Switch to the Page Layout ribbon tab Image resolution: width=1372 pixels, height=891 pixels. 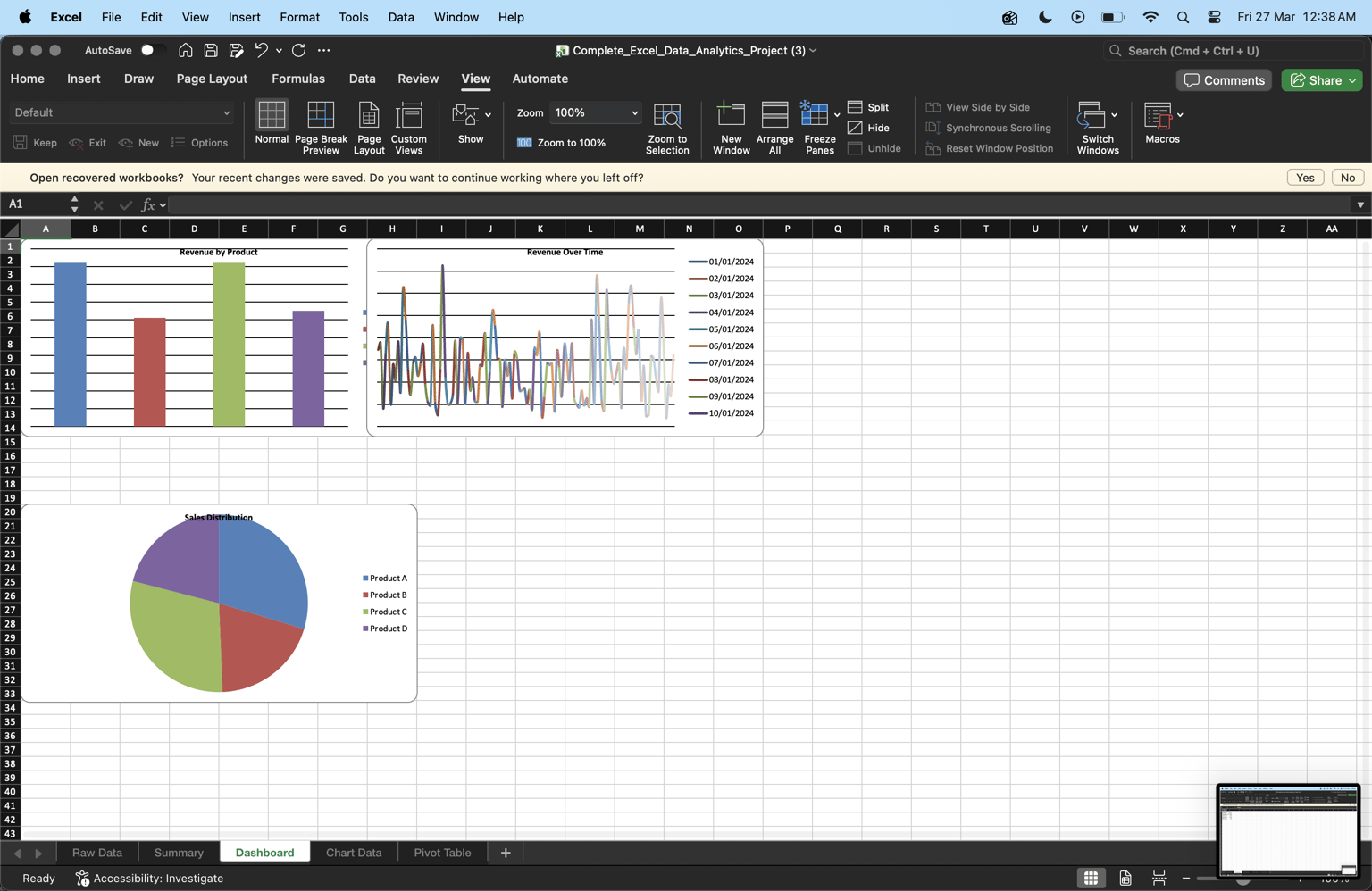pos(212,79)
